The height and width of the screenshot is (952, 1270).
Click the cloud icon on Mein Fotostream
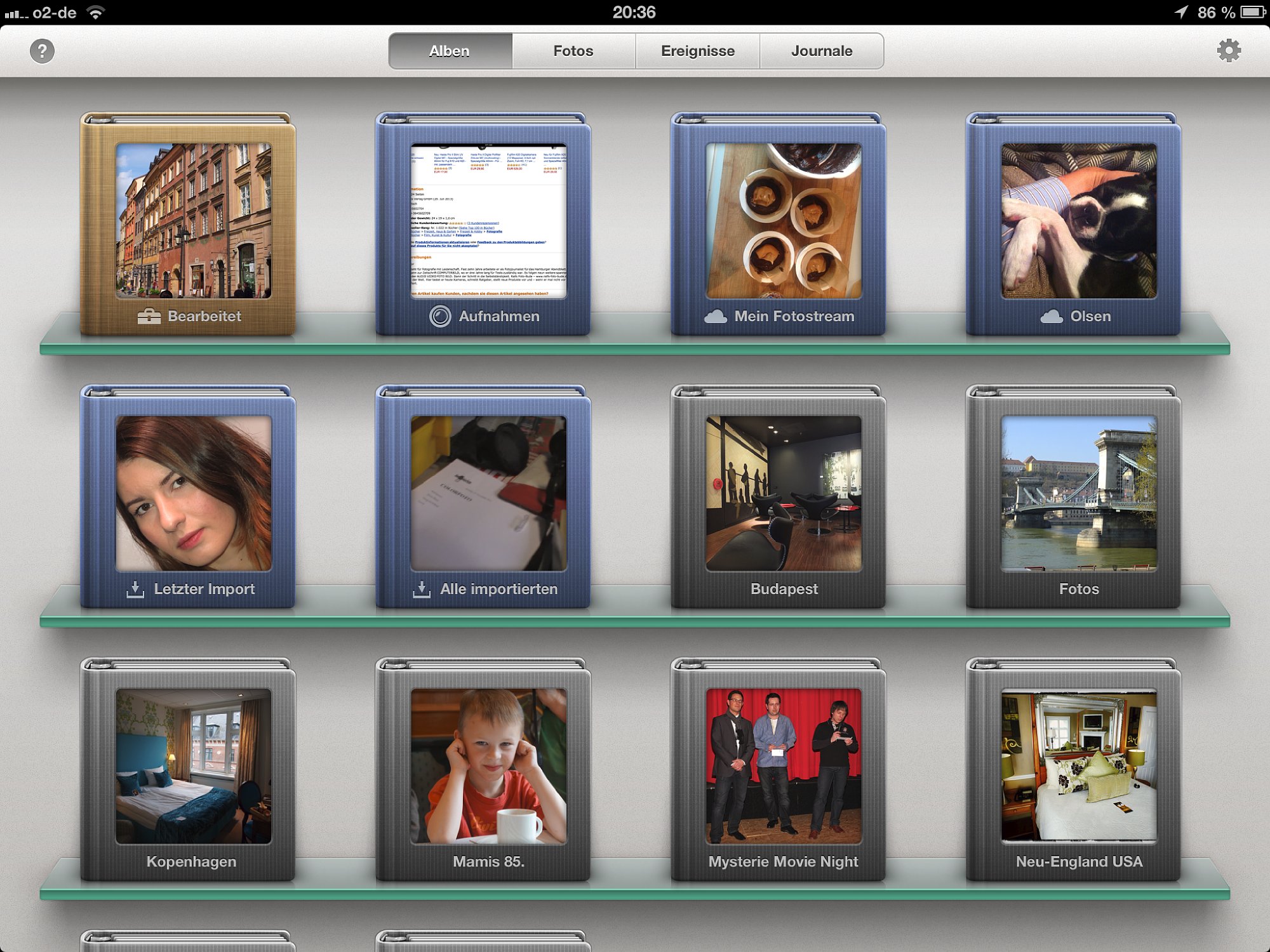click(716, 316)
